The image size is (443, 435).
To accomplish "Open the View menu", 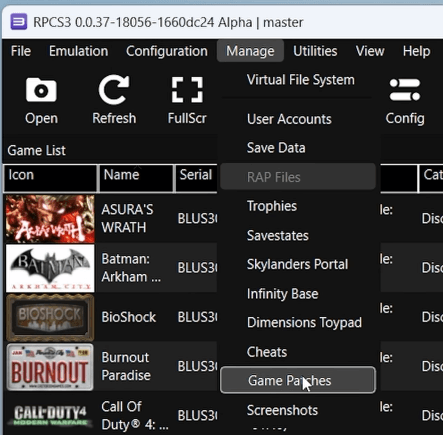I will click(370, 51).
